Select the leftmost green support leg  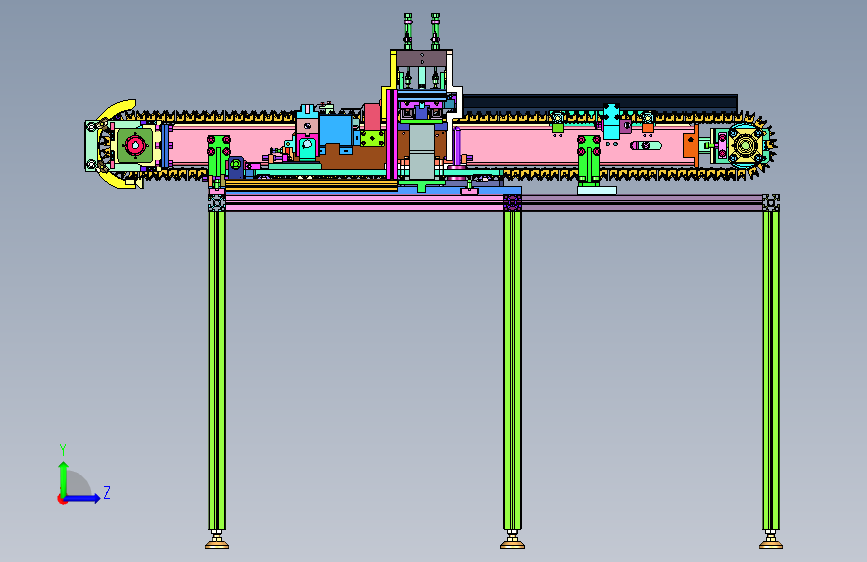pyautogui.click(x=217, y=370)
